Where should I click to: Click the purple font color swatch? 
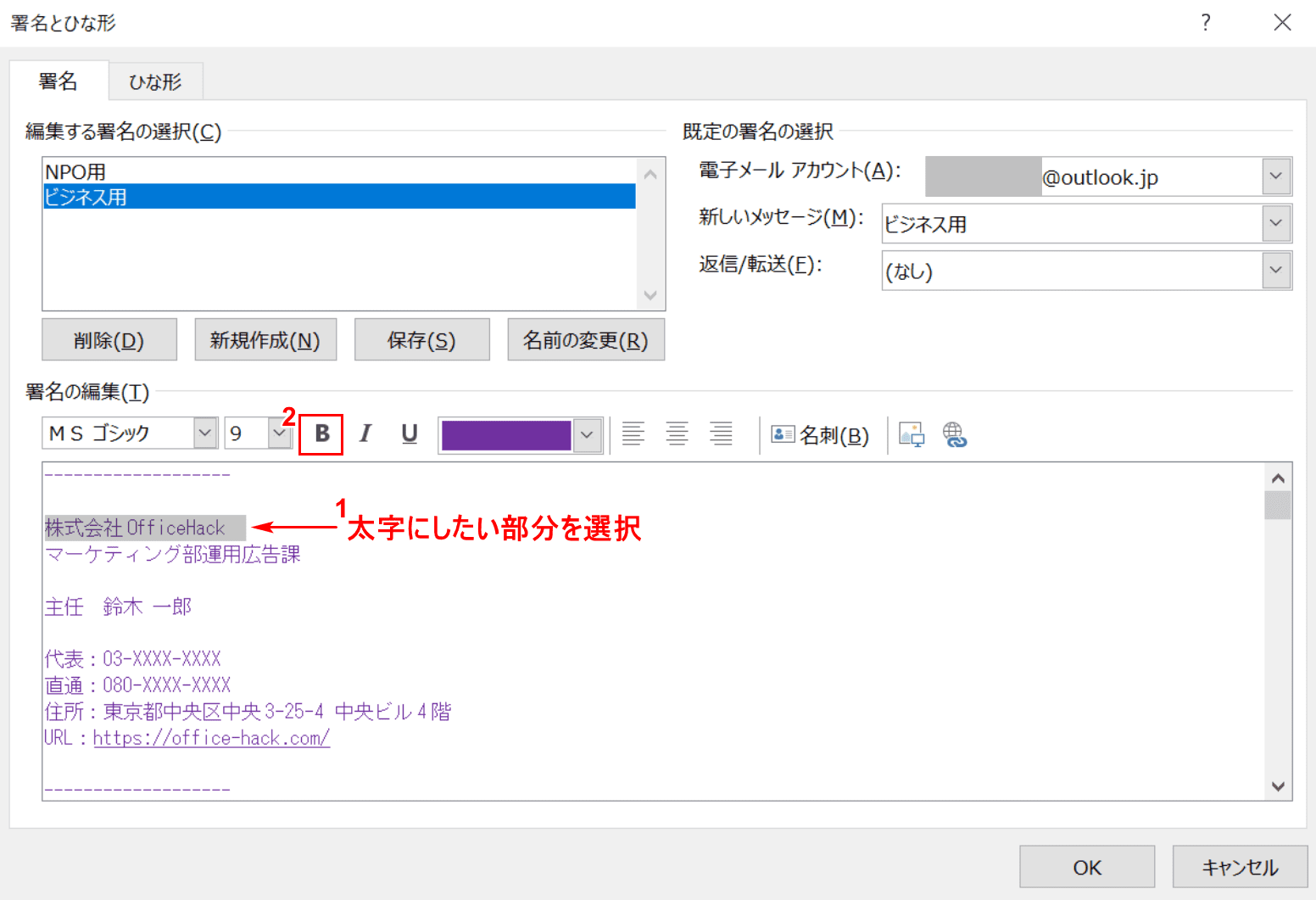[x=506, y=435]
